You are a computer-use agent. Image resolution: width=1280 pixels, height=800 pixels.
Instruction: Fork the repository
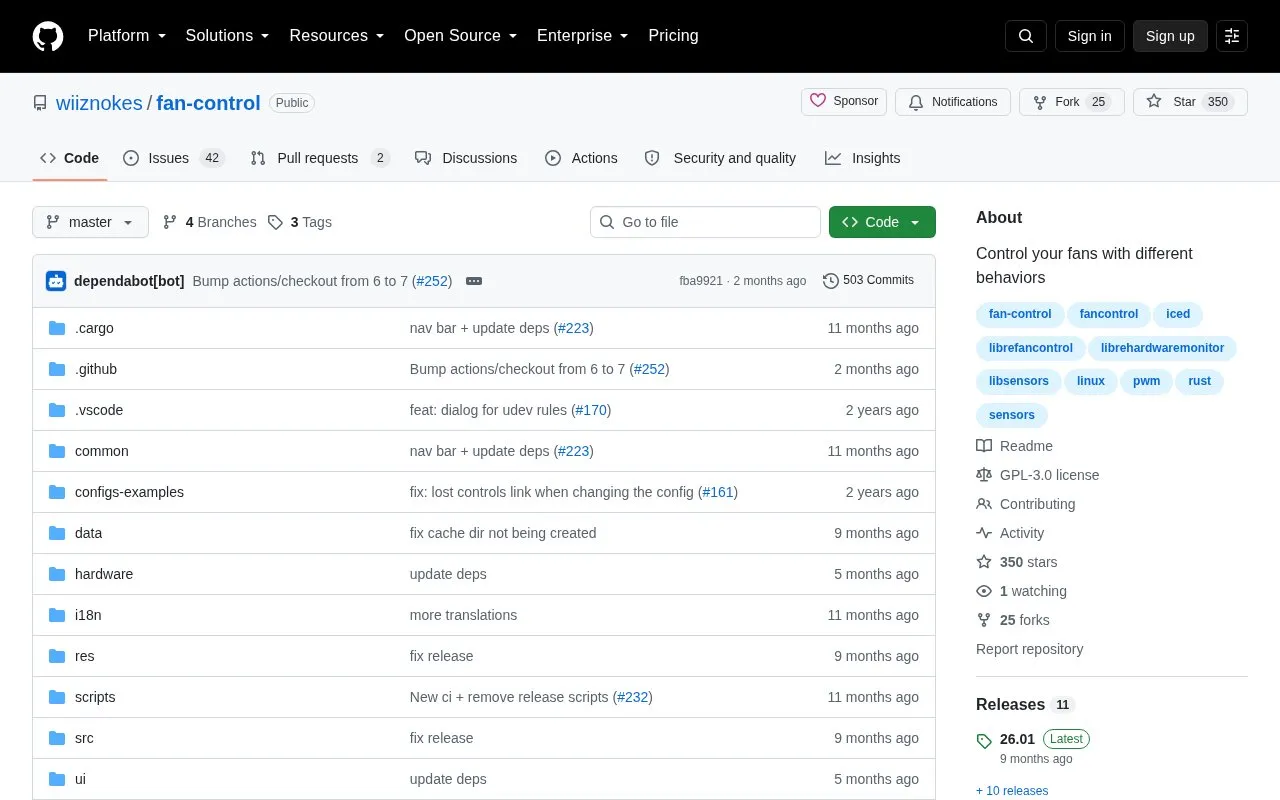[x=1072, y=102]
